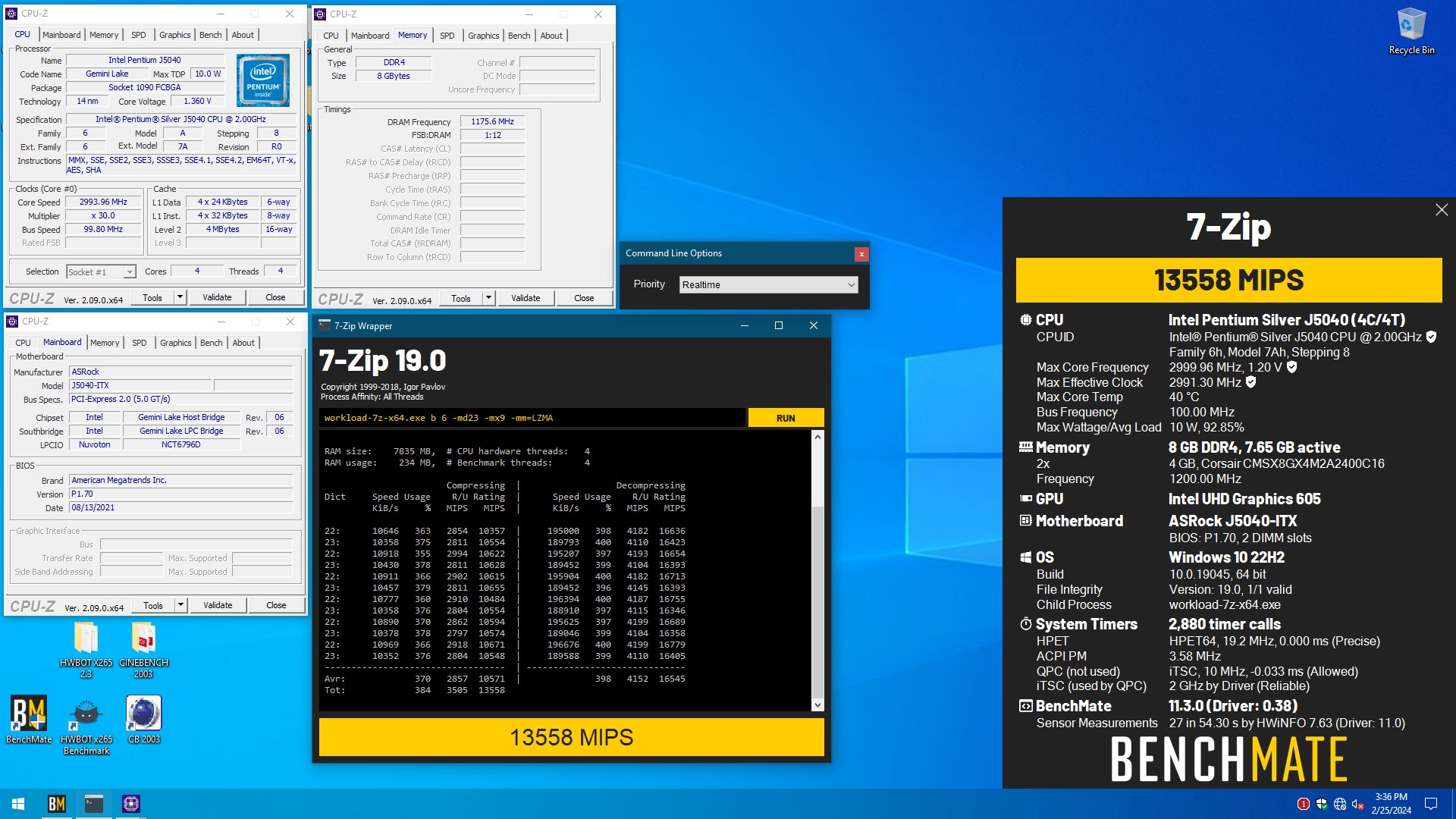Open the notification center icon
This screenshot has width=1456, height=819.
[1431, 804]
